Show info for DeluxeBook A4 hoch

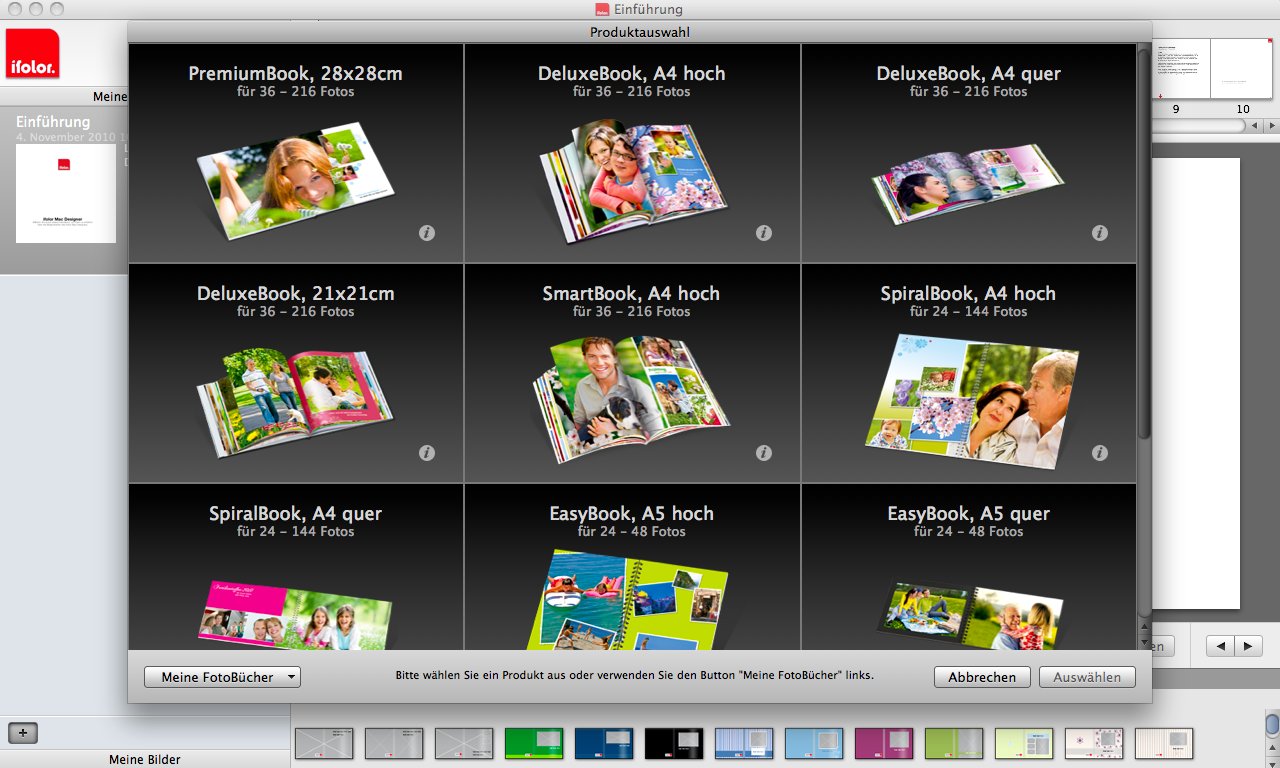click(x=764, y=233)
